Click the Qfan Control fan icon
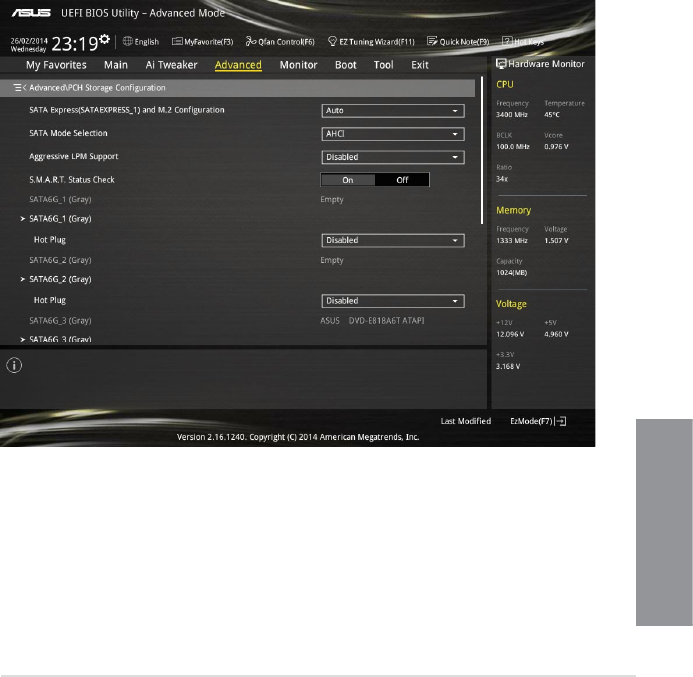The width and height of the screenshot is (693, 677). pos(251,41)
